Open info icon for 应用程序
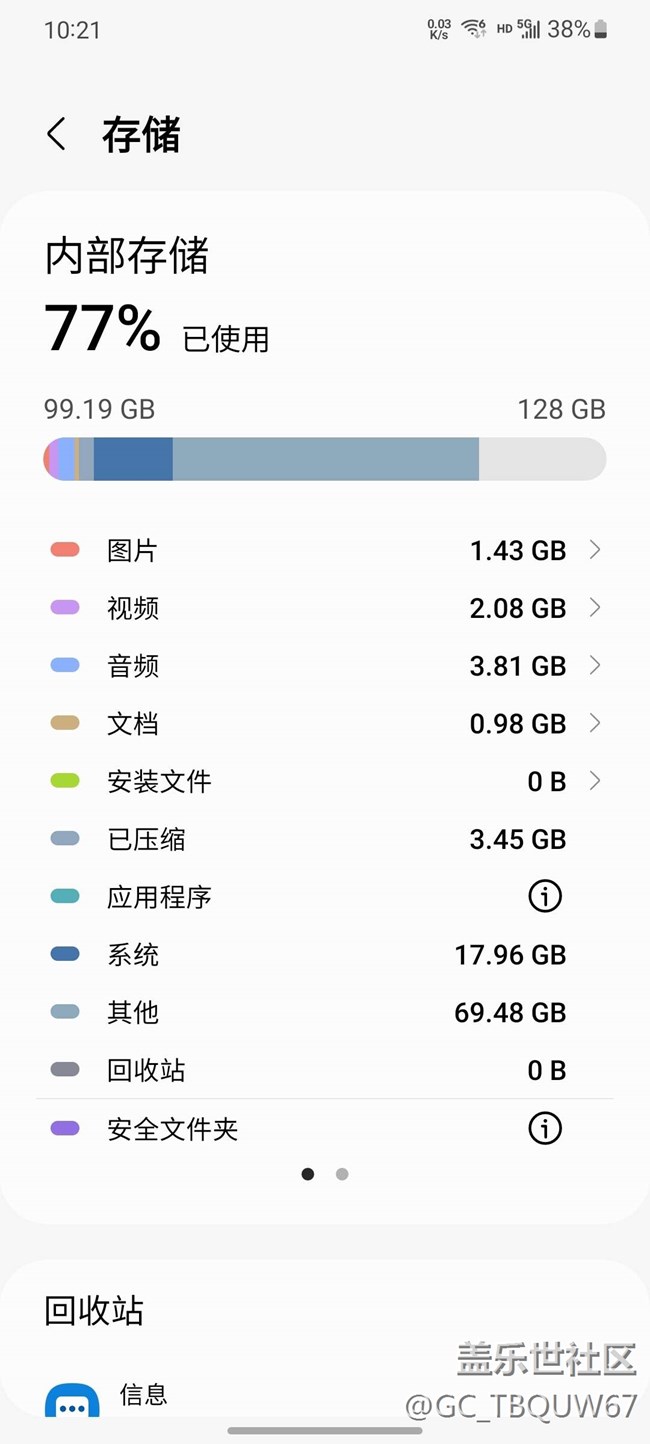650x1444 pixels. [x=545, y=897]
